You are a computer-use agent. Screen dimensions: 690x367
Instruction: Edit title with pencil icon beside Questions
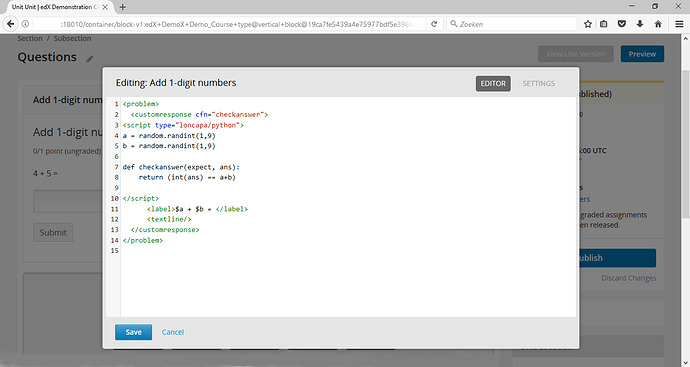[90, 59]
